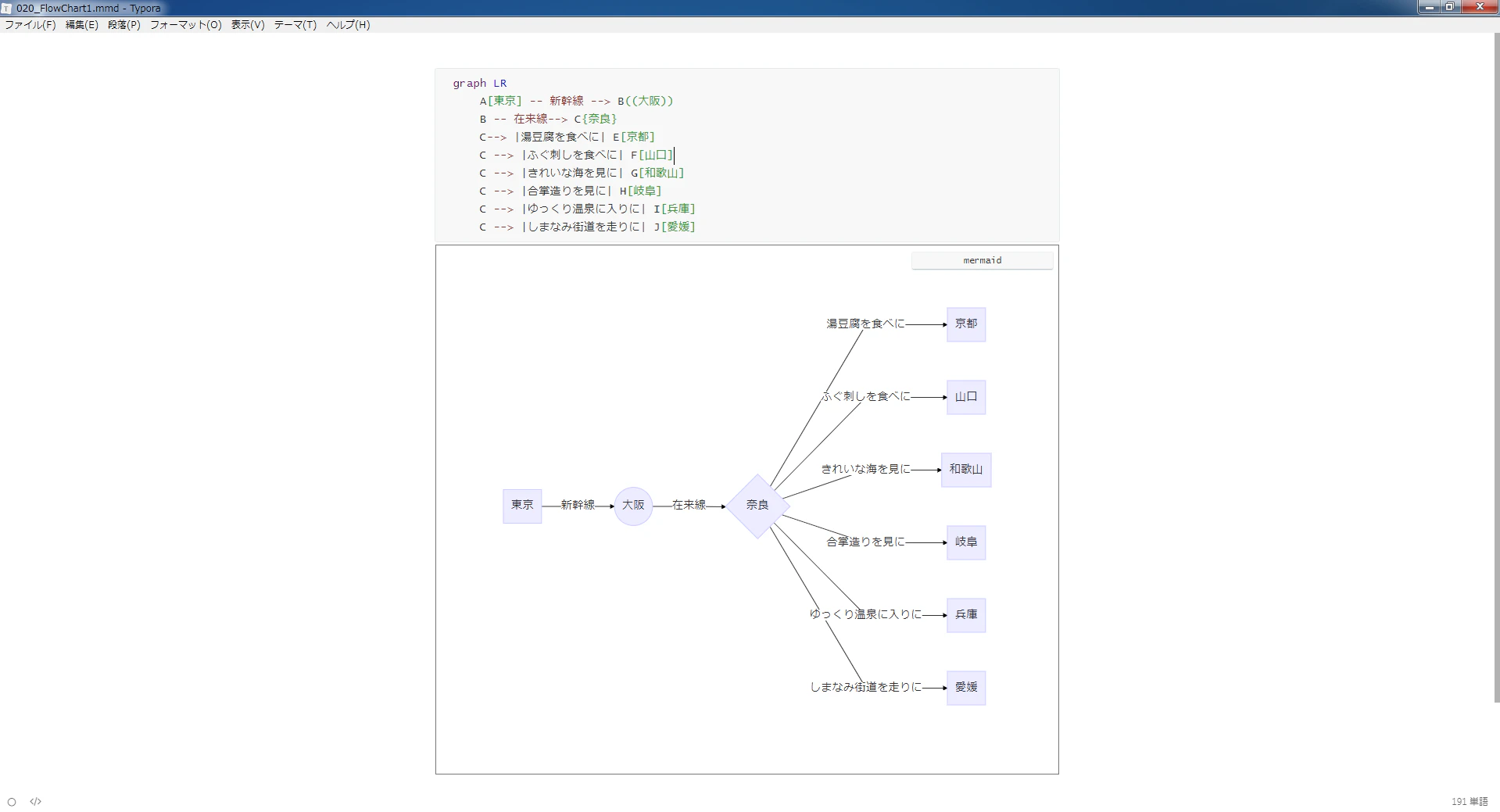This screenshot has height=812, width=1500.
Task: Click the 愛媛 node in flowchart
Action: [x=966, y=688]
